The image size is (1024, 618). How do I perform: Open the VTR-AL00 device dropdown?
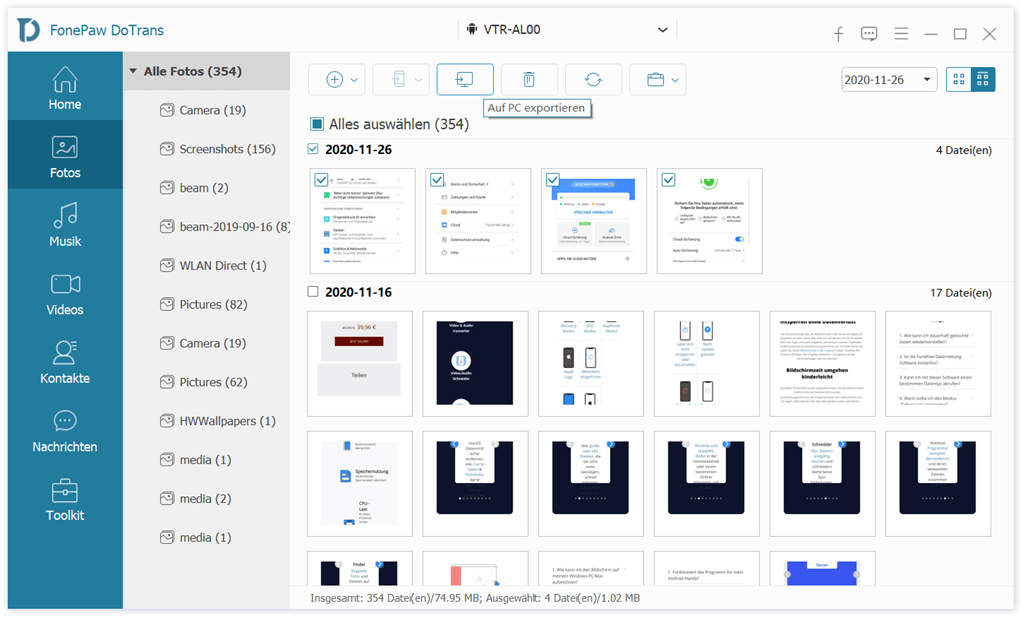(567, 29)
